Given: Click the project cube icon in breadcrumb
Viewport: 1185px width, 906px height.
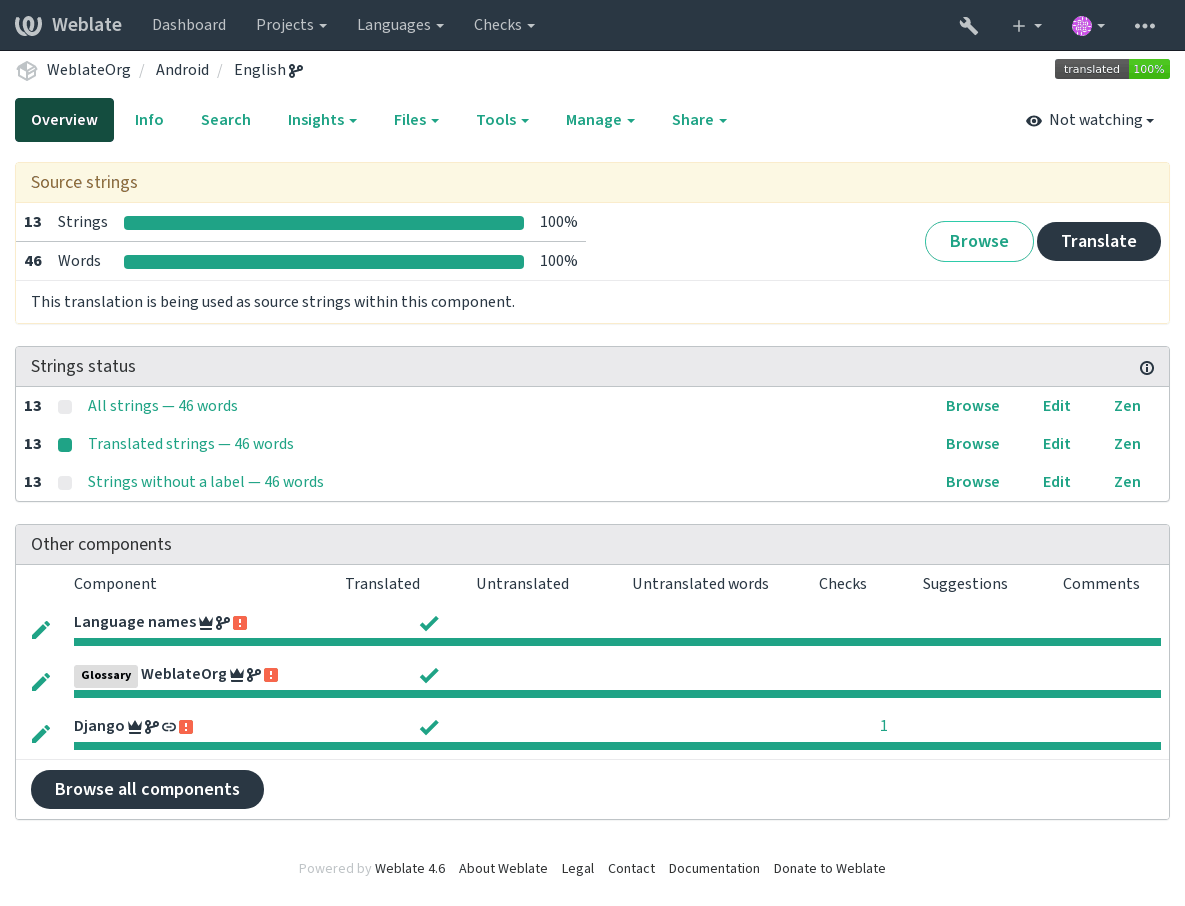Looking at the screenshot, I should (27, 70).
